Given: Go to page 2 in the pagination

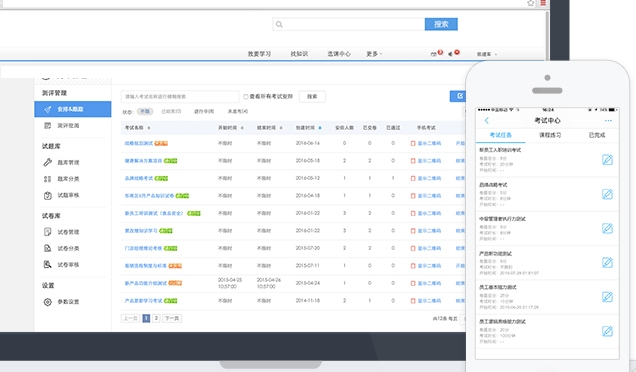Looking at the screenshot, I should tap(156, 318).
